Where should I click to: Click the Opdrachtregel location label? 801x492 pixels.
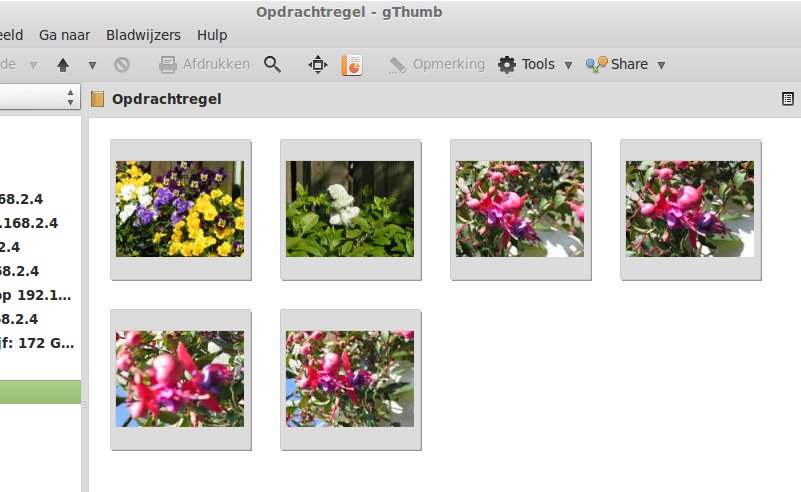pos(167,99)
